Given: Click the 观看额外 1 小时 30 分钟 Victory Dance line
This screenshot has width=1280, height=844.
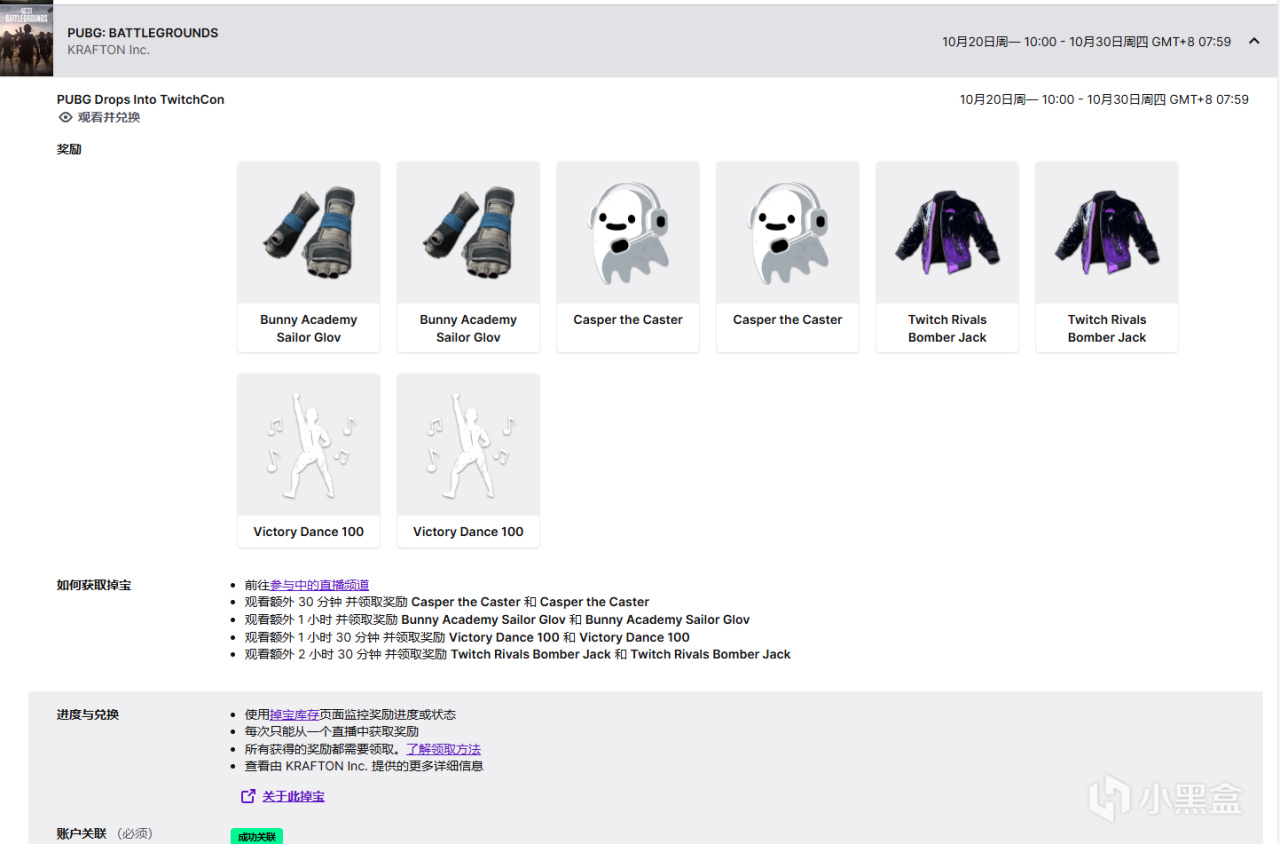Looking at the screenshot, I should tap(467, 637).
